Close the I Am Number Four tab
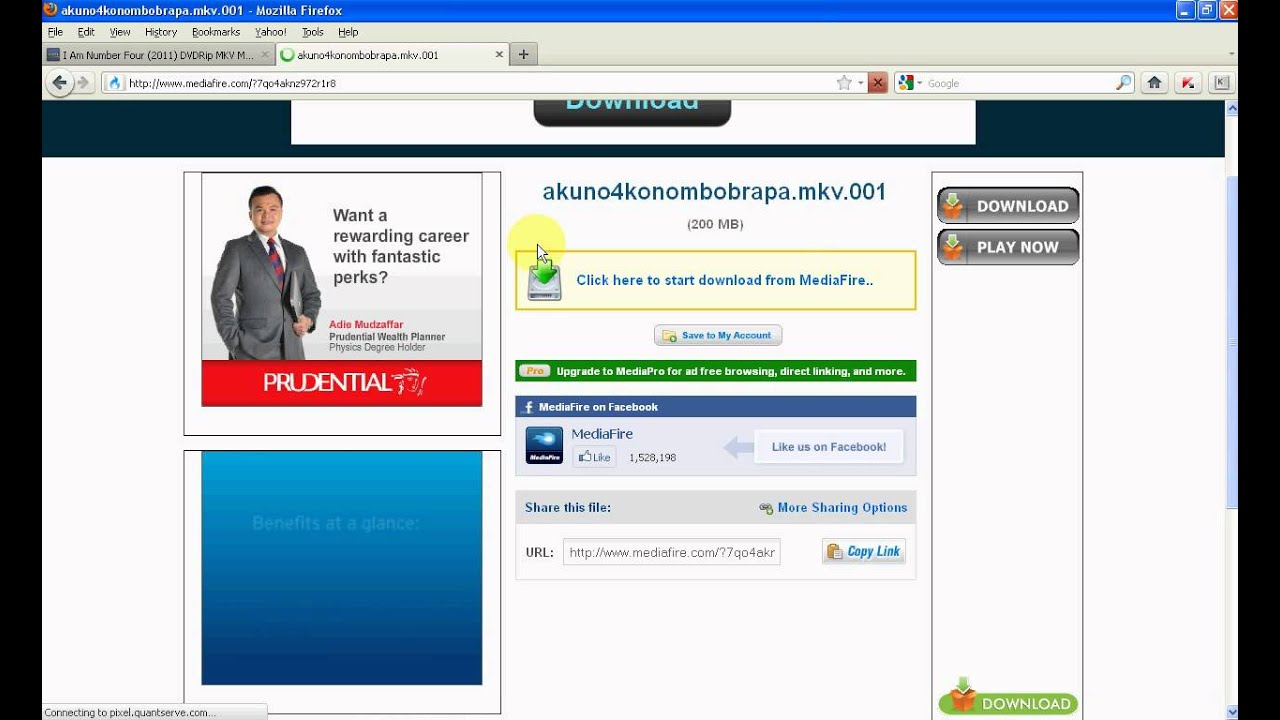This screenshot has height=720, width=1280. [x=265, y=55]
